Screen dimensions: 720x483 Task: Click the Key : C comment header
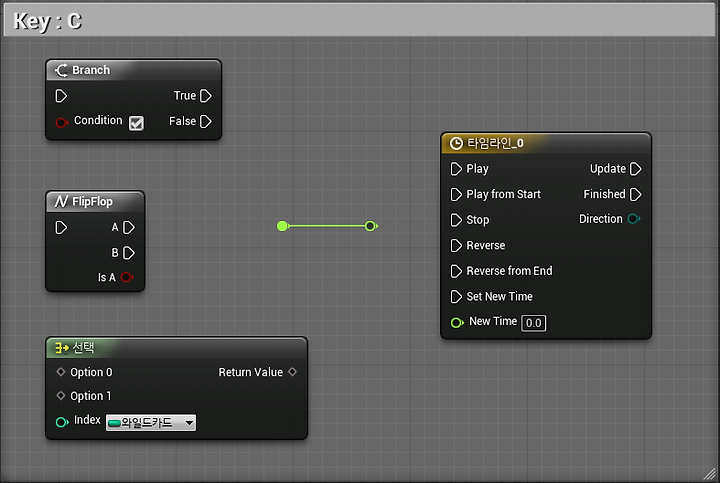(360, 21)
